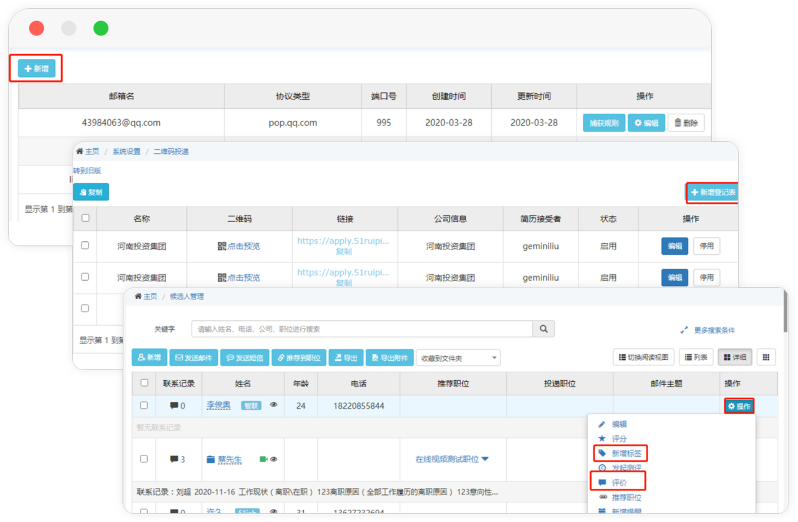Tick first 河南投资集团 row checkbox

click(85, 245)
